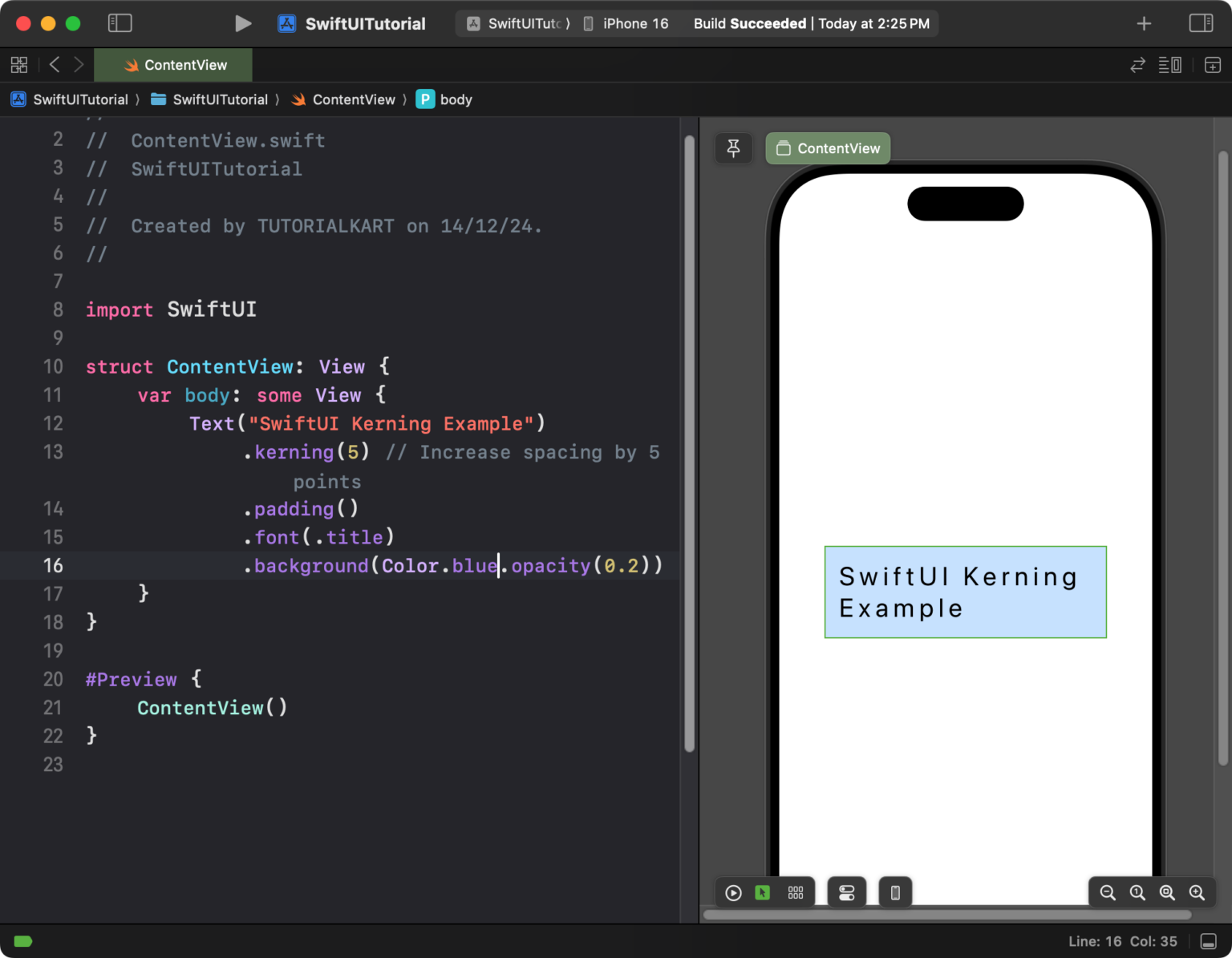This screenshot has width=1232, height=958.
Task: Enable selectable mode in the preview
Action: (763, 892)
